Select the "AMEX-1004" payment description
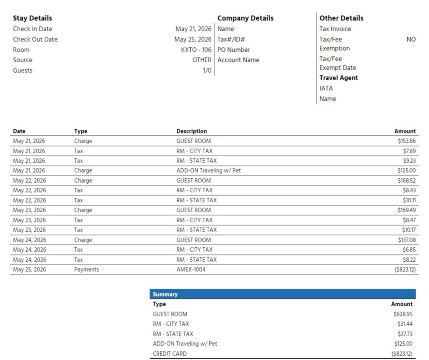429x360 pixels. pyautogui.click(x=191, y=269)
